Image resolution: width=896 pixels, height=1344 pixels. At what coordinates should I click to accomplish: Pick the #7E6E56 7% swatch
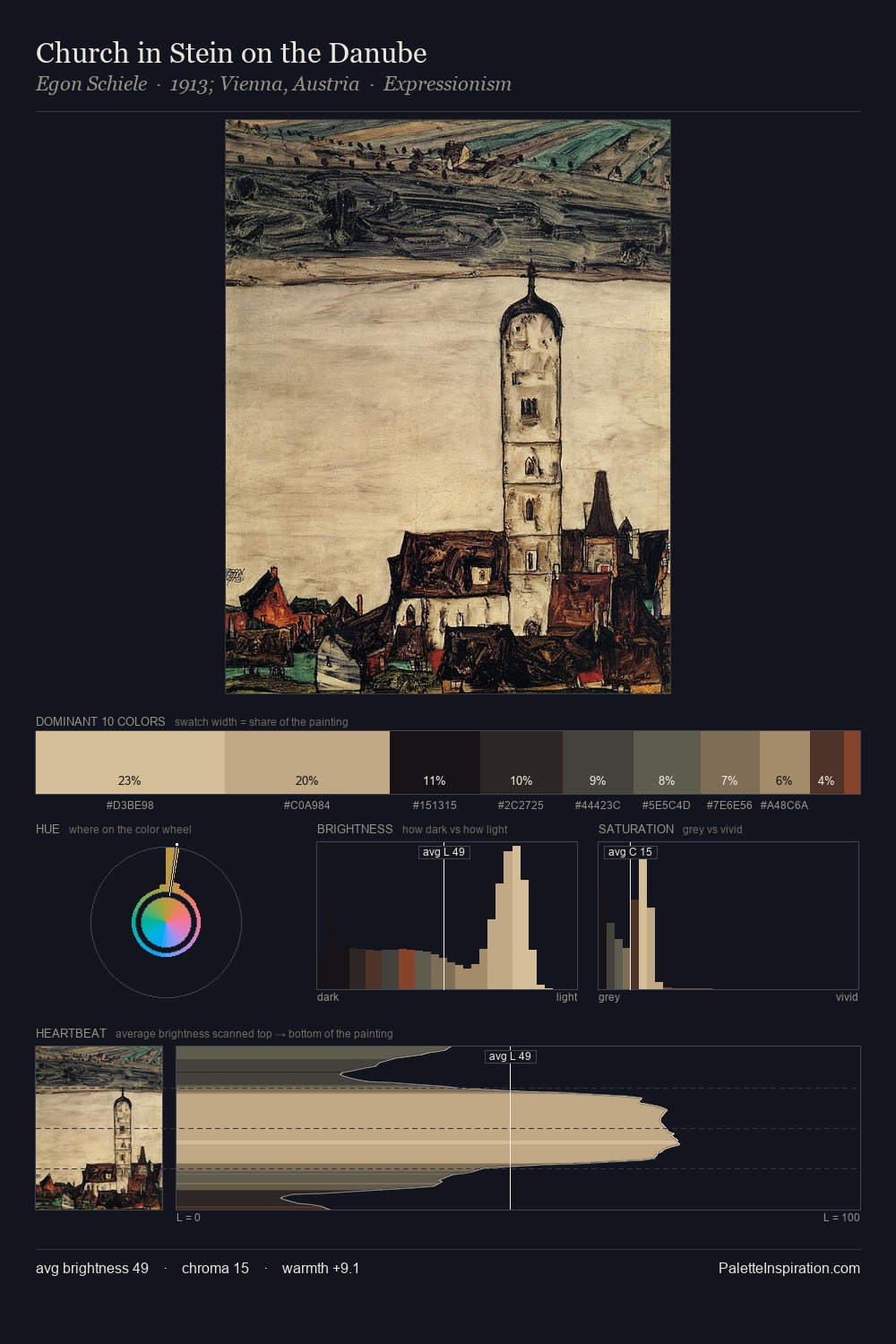(729, 762)
